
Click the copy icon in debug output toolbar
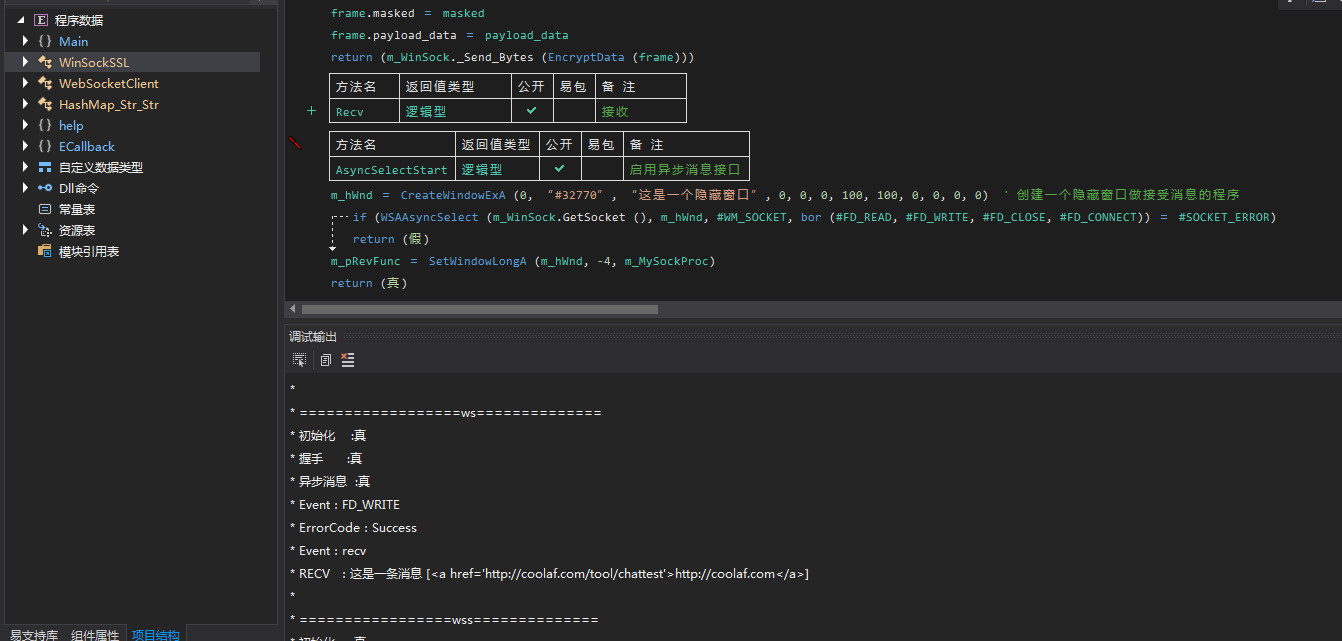tap(325, 360)
